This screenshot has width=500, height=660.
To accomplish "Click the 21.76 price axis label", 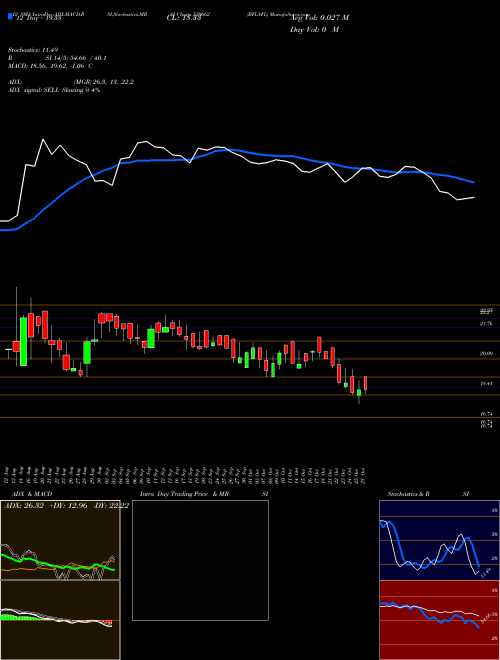I will 486,323.
